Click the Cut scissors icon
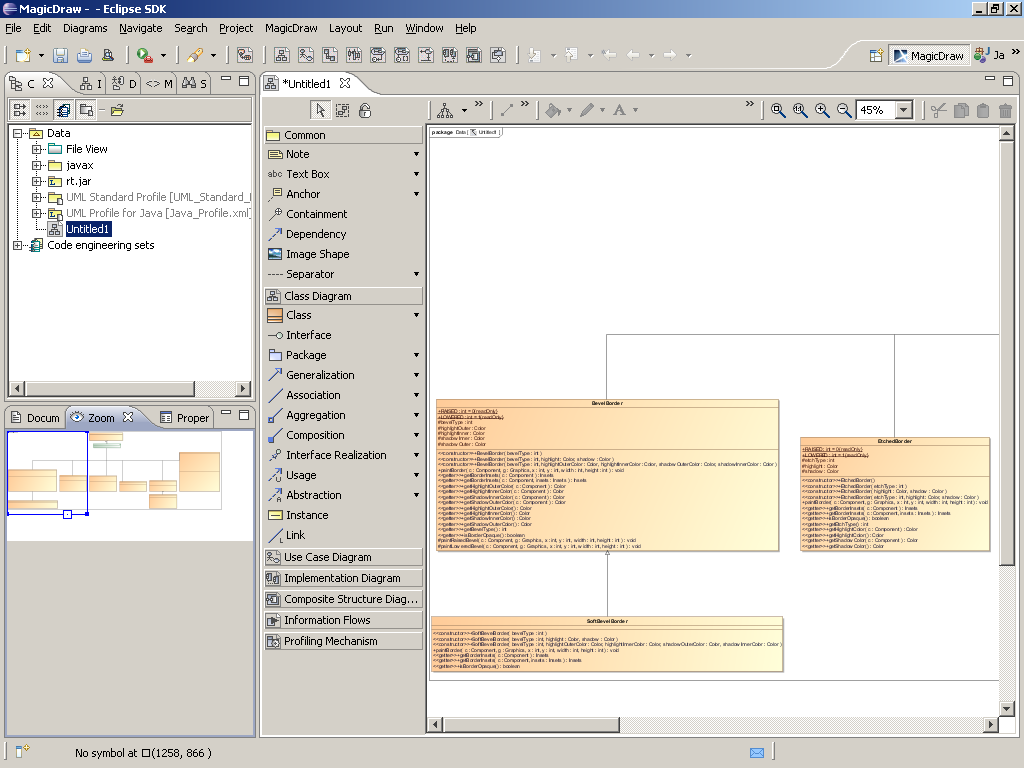The width and height of the screenshot is (1024, 768). click(938, 110)
